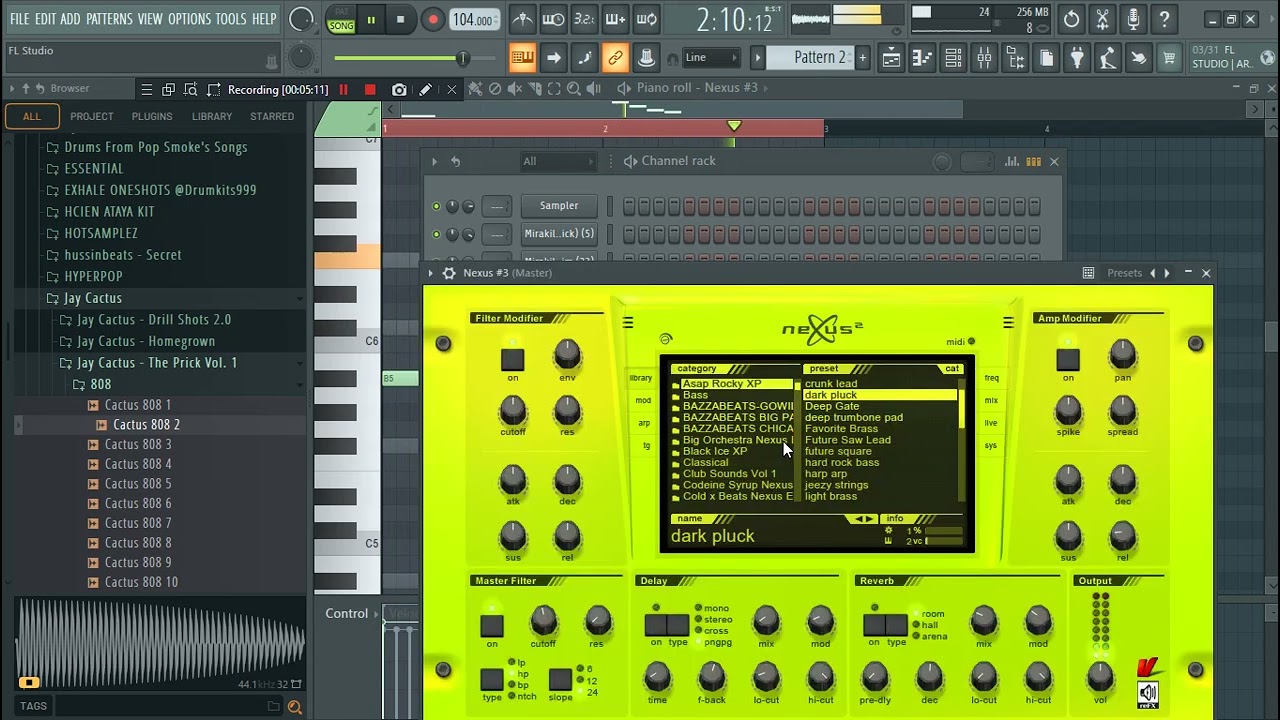This screenshot has height=720, width=1280.
Task: Select Cactus 808 5 sample
Action: coord(138,484)
